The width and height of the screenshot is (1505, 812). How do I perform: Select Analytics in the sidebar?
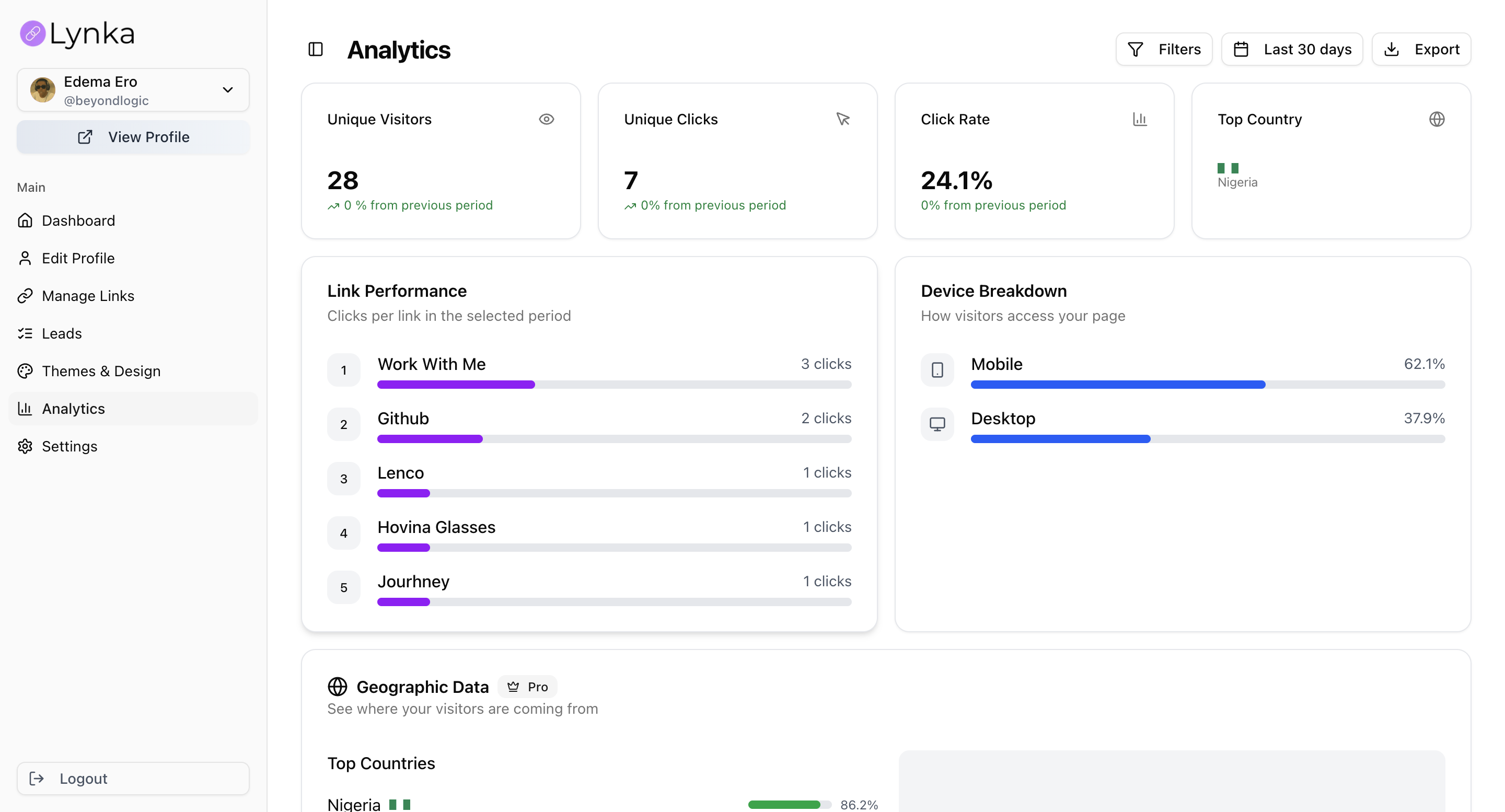(133, 408)
